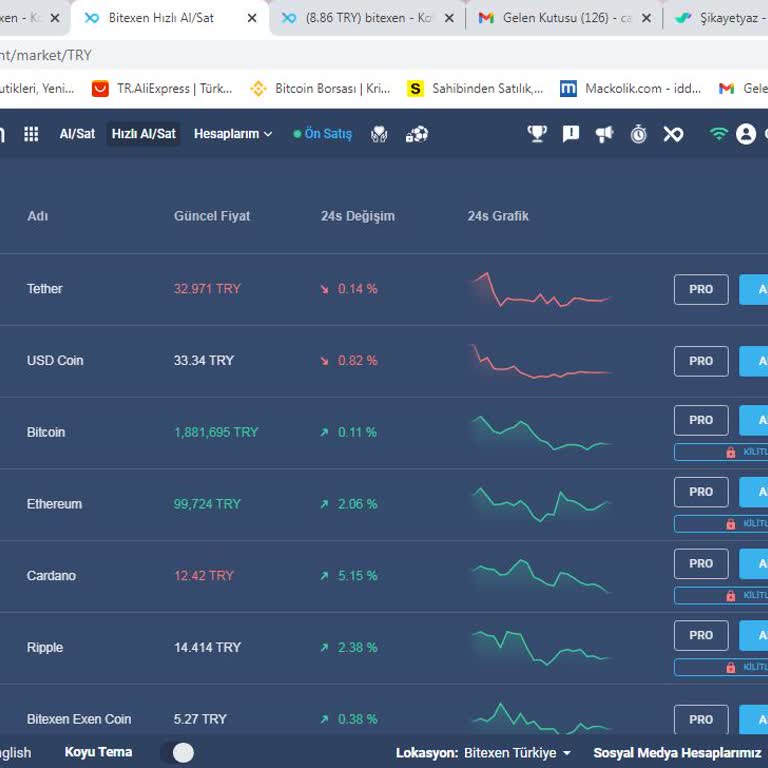Screen dimensions: 768x768
Task: Close the (8.86 TRY) bitexen tab
Action: (x=449, y=18)
